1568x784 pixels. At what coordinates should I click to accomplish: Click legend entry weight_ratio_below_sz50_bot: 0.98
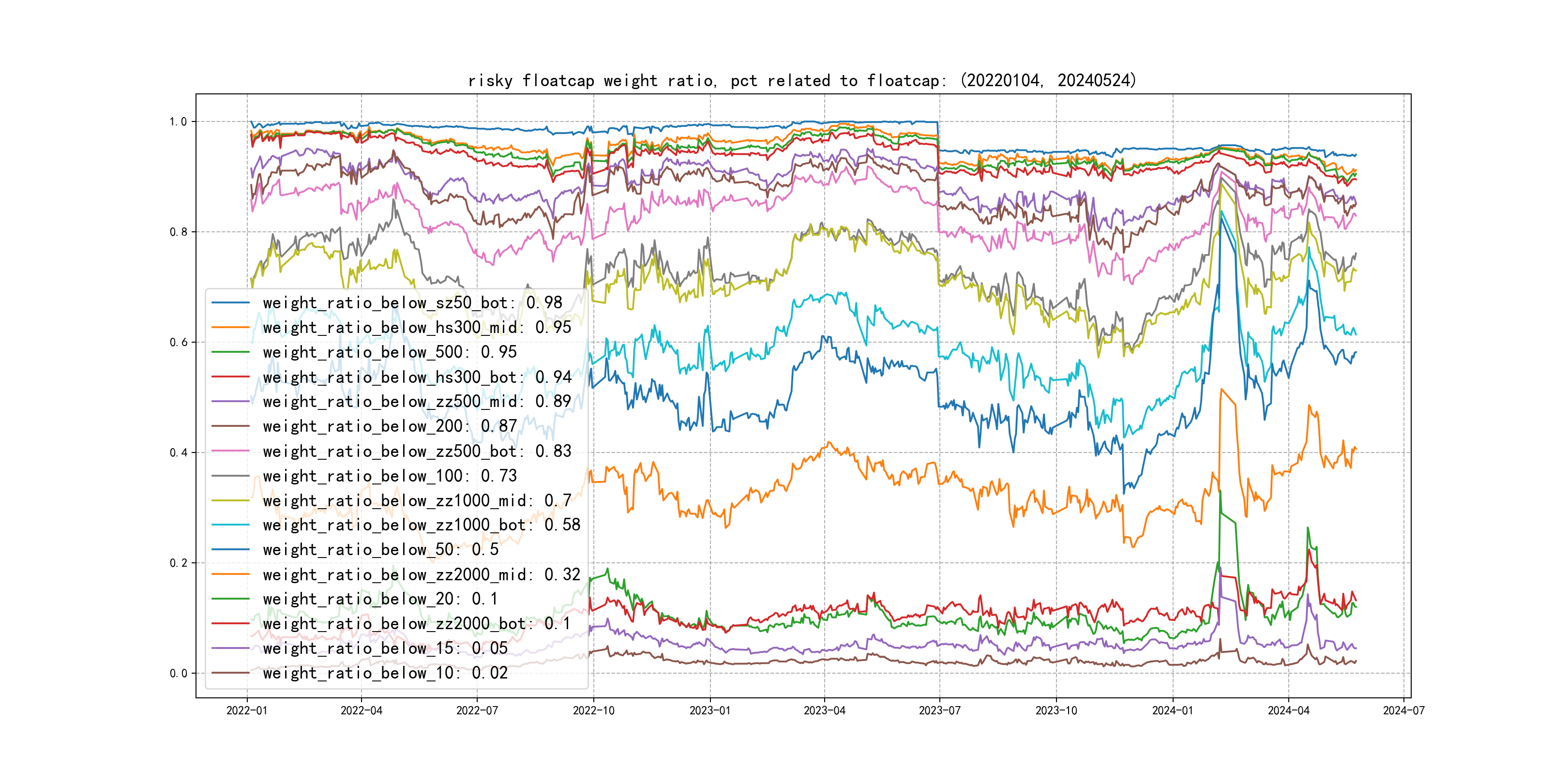pos(412,302)
